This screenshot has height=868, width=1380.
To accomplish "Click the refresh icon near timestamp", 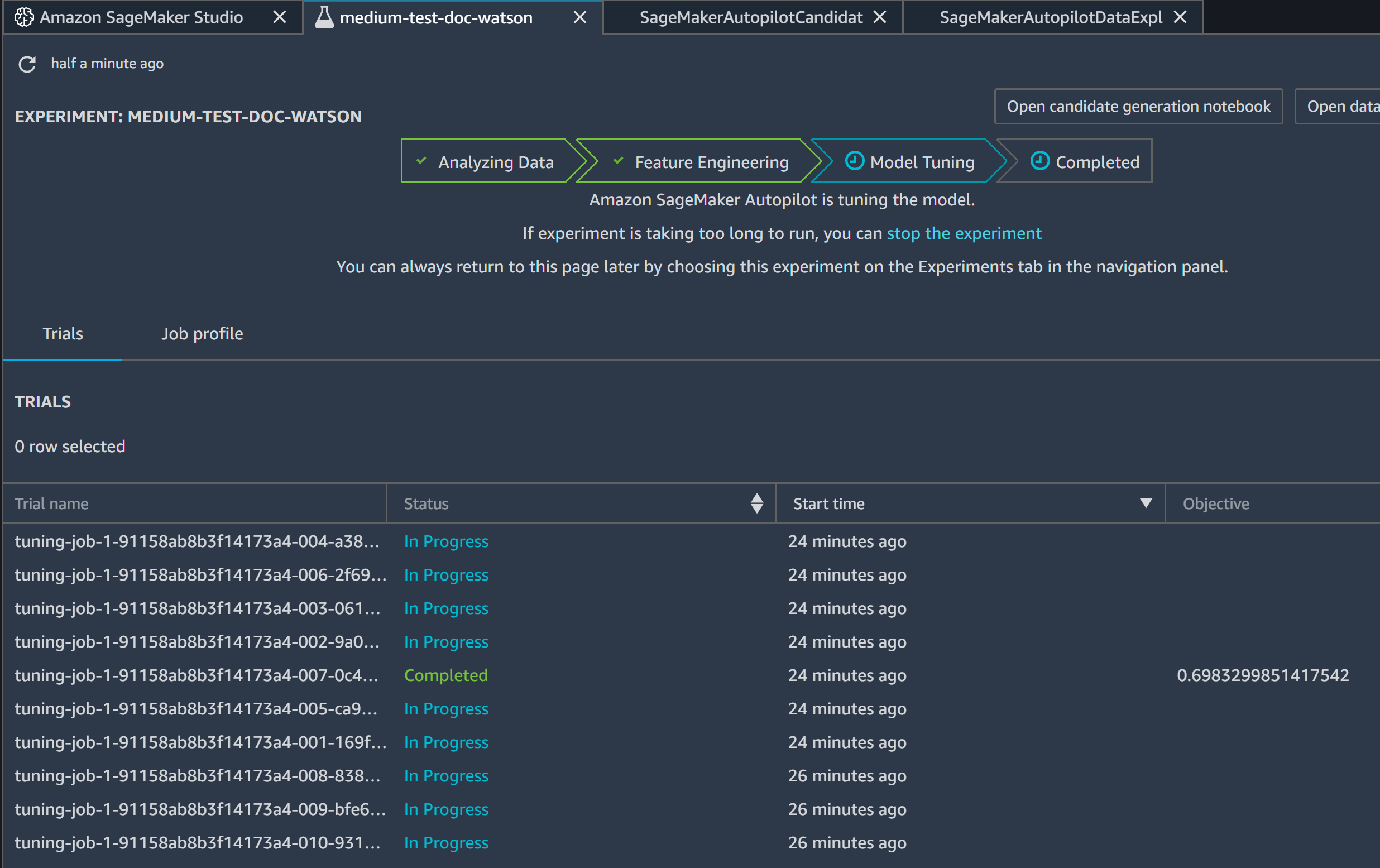I will point(27,64).
